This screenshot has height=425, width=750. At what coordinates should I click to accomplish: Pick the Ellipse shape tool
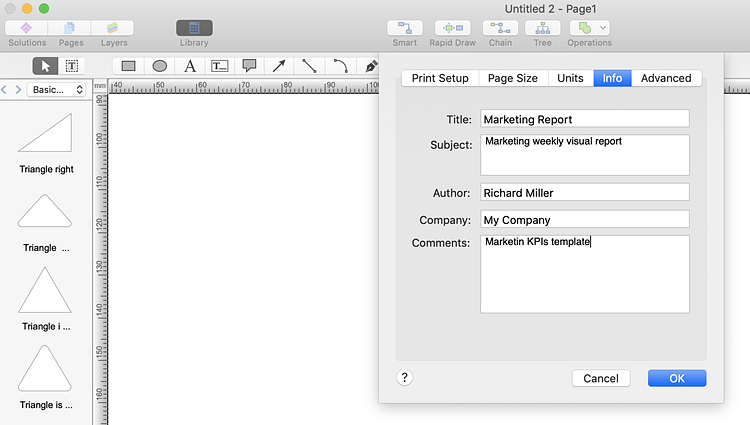(159, 66)
